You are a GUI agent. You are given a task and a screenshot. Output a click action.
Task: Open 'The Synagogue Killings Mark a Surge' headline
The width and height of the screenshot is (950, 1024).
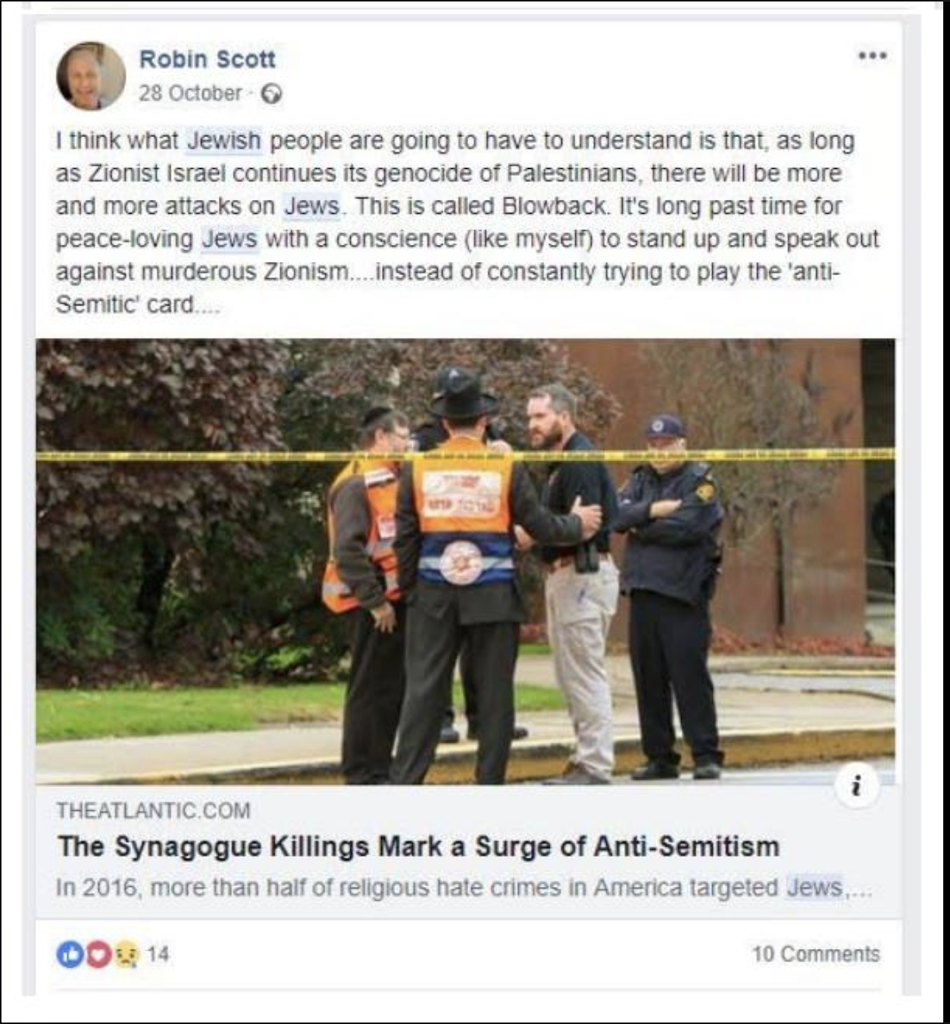pos(419,846)
